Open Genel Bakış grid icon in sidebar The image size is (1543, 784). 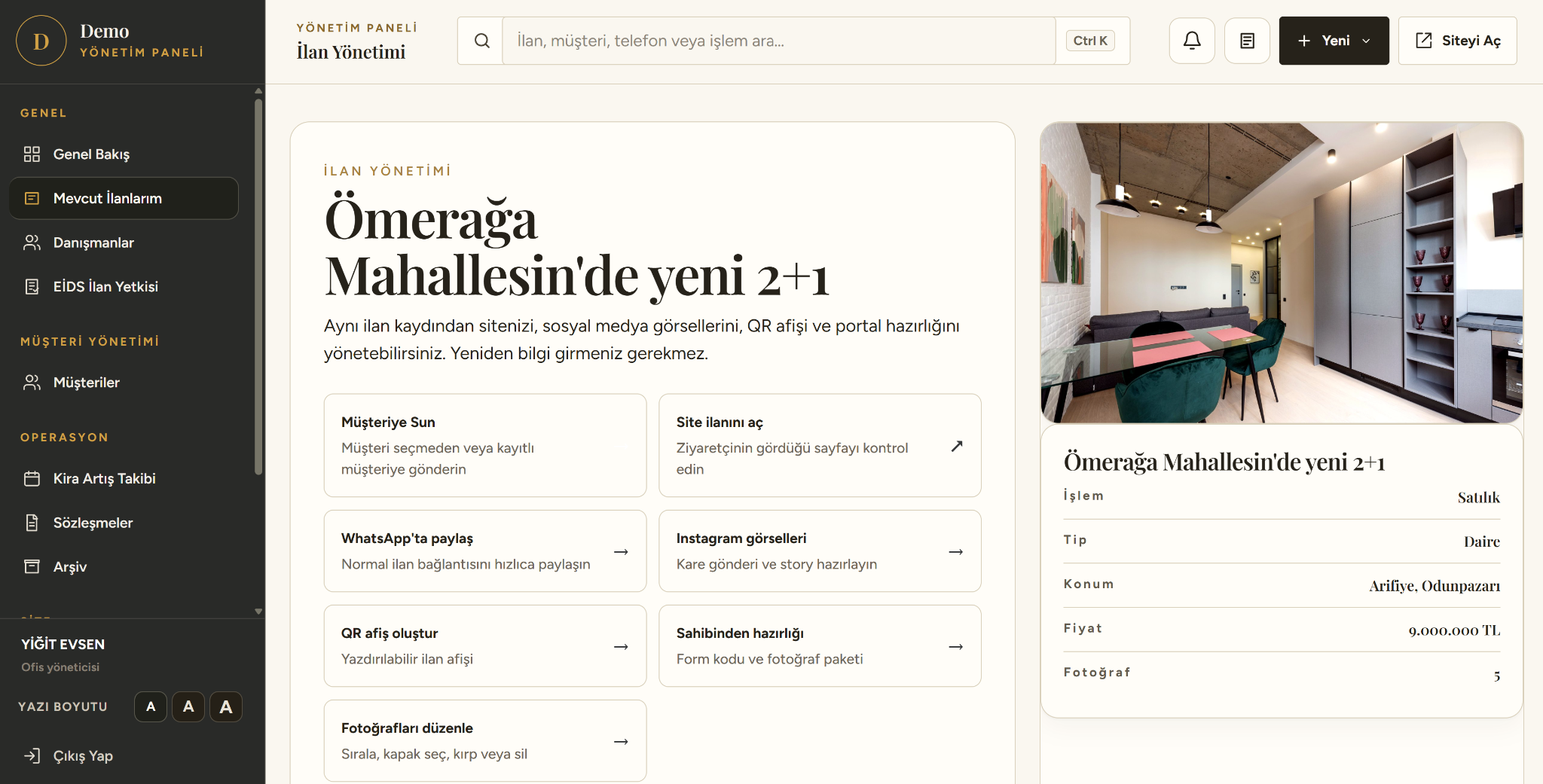[x=32, y=154]
